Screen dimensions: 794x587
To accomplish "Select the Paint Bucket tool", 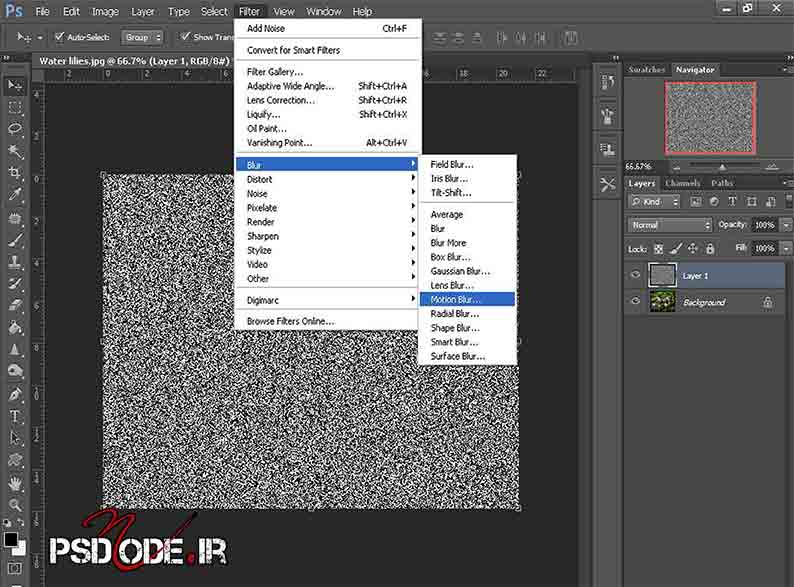I will pyautogui.click(x=15, y=328).
